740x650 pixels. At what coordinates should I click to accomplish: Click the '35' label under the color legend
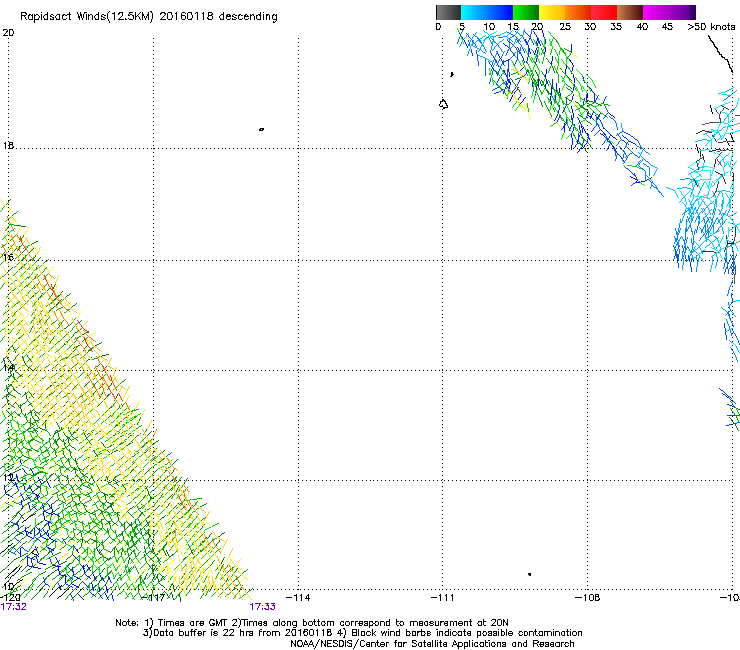616,27
